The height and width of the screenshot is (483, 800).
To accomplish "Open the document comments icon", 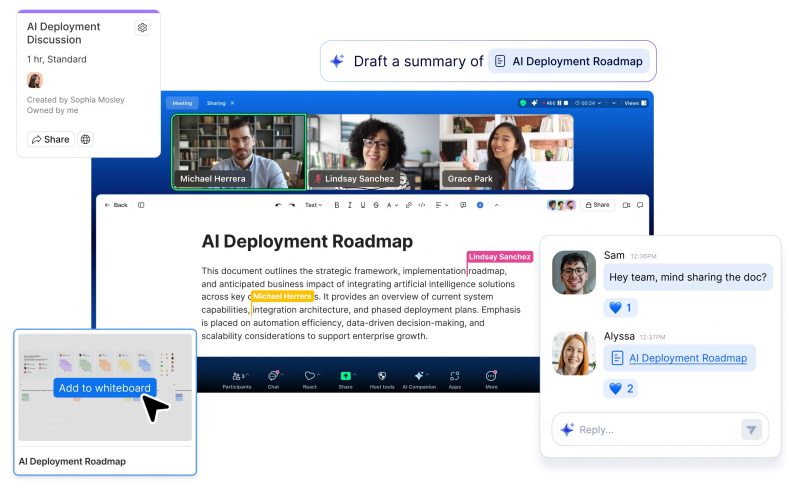I will click(640, 205).
